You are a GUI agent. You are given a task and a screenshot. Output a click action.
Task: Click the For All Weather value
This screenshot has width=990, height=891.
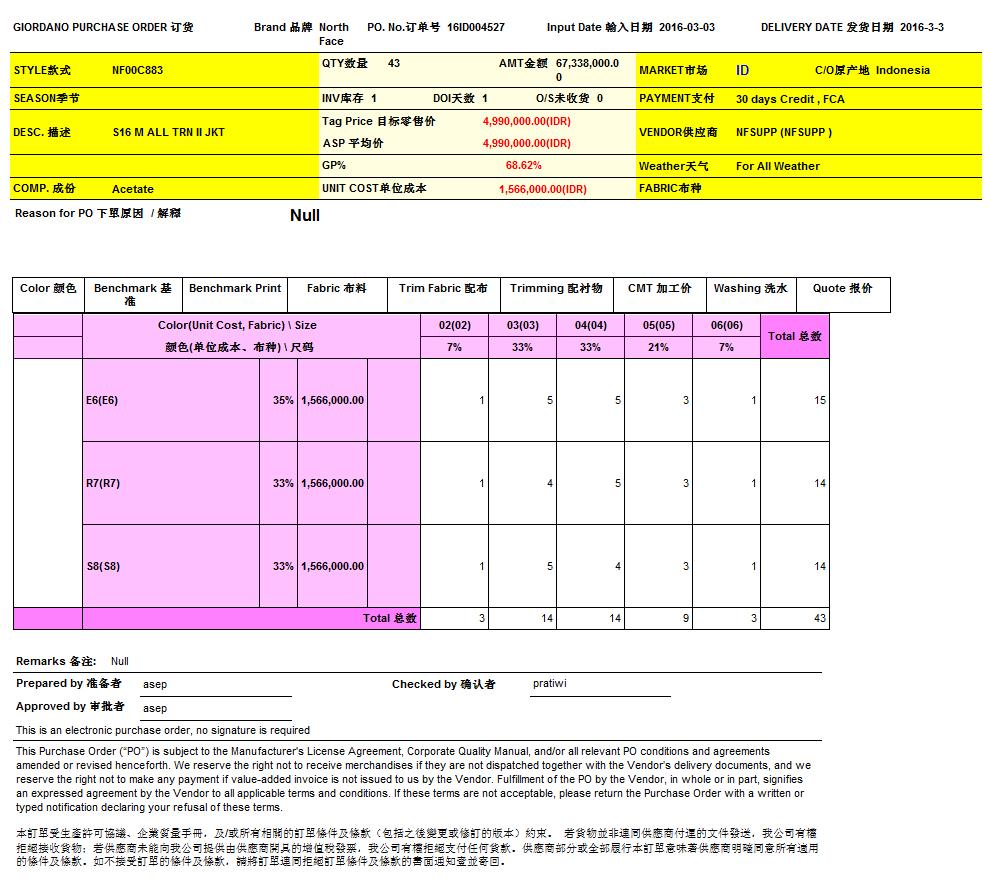(x=777, y=167)
